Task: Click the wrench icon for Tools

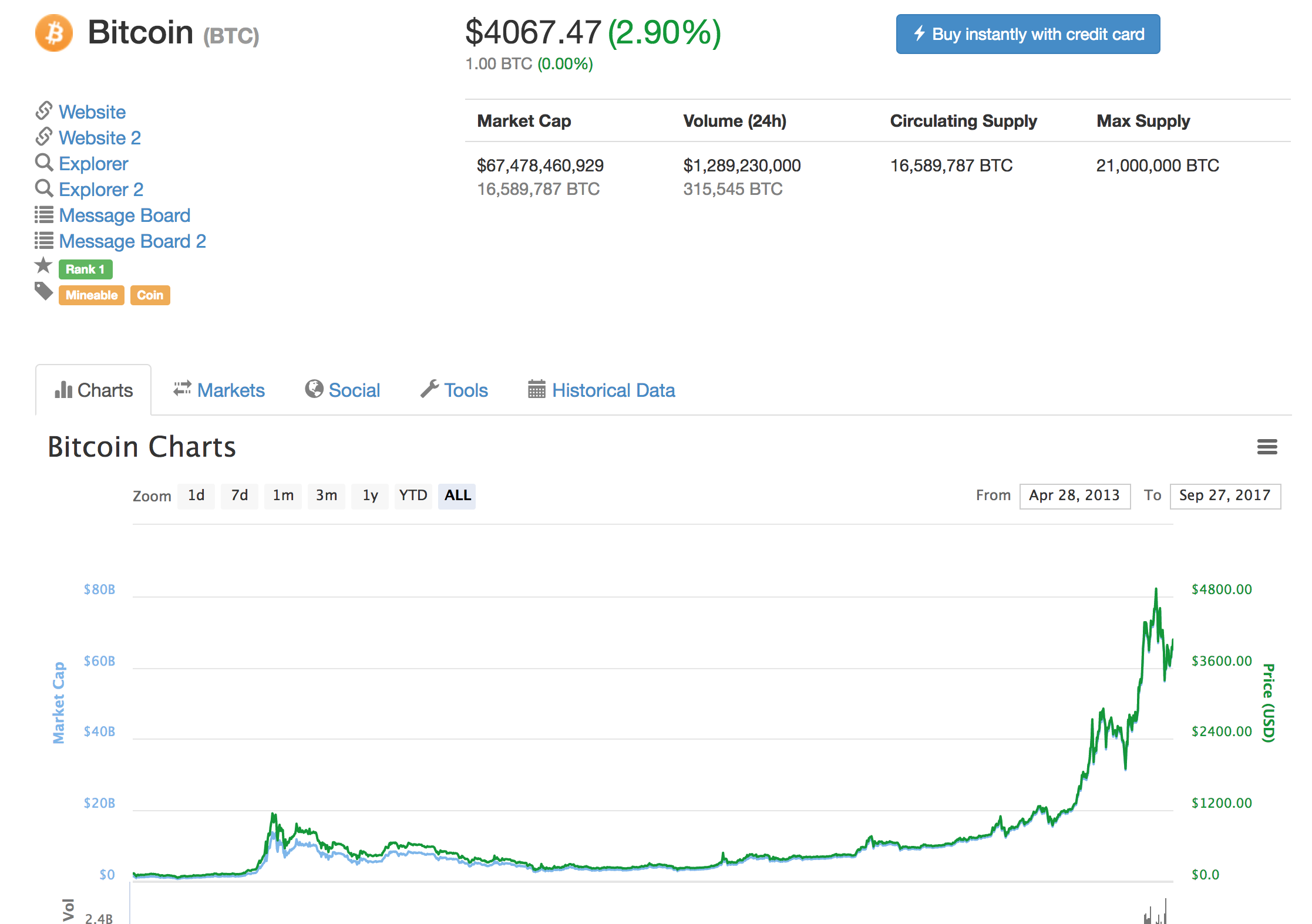Action: [x=429, y=389]
